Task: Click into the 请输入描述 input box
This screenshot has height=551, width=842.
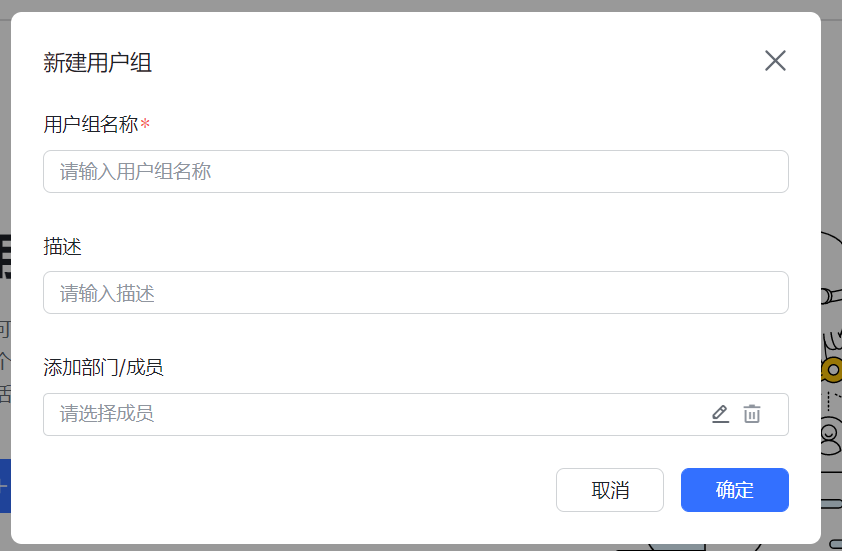Action: (x=416, y=293)
